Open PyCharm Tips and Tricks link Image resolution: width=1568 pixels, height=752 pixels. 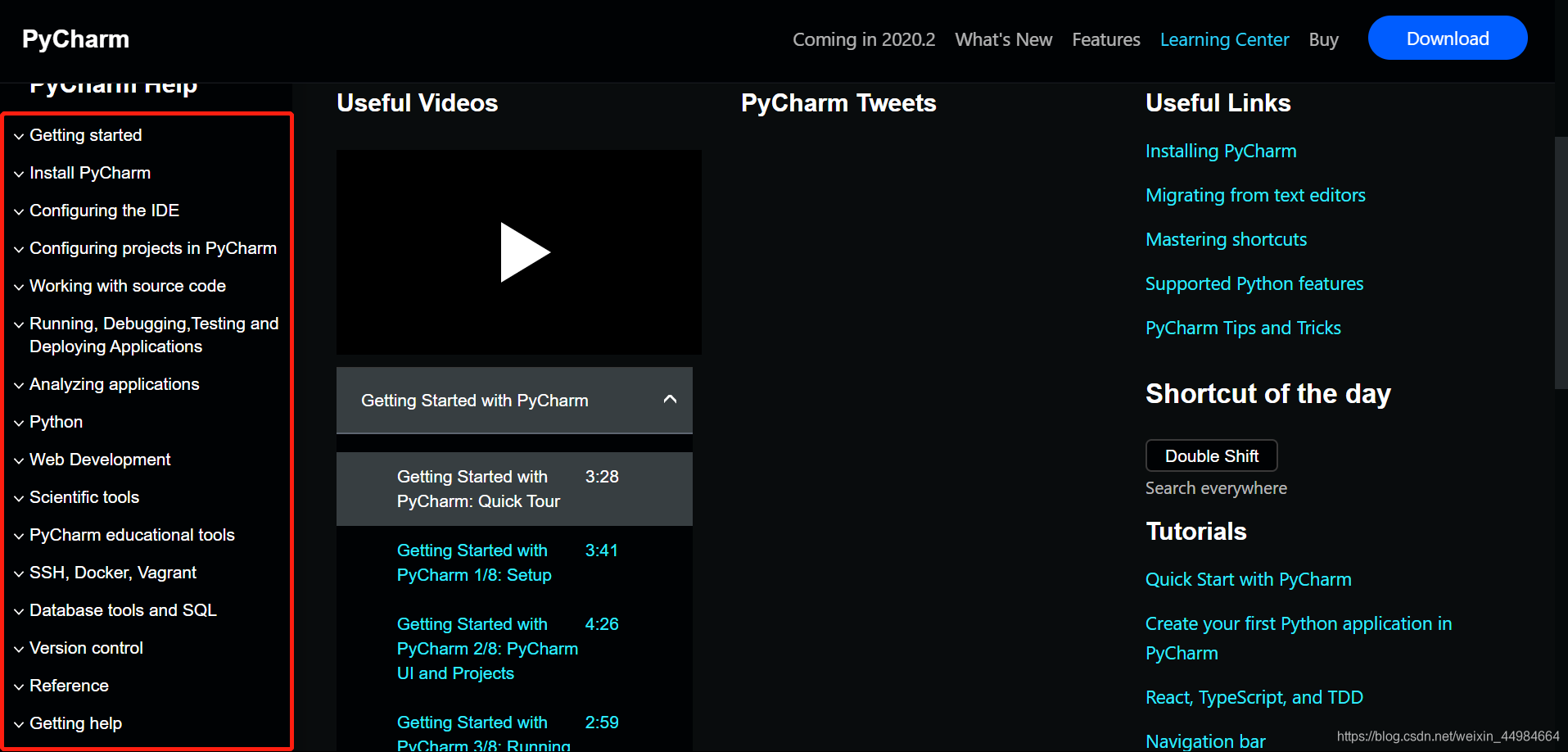pyautogui.click(x=1243, y=328)
